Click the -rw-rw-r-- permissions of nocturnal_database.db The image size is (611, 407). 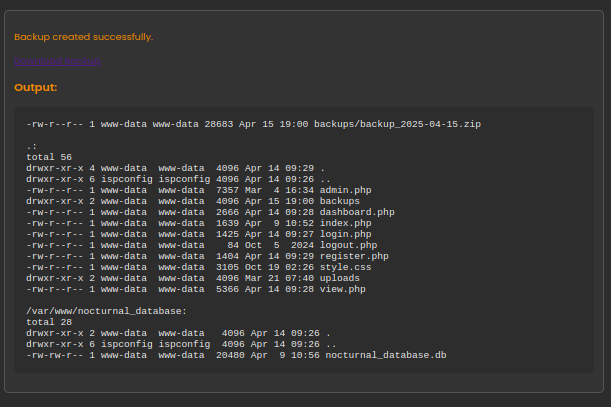pyautogui.click(x=55, y=355)
